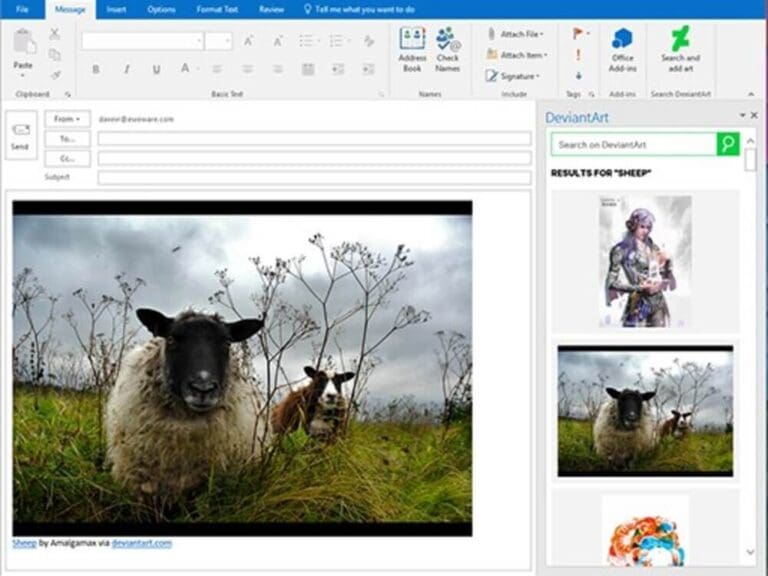
Task: Align text right
Action: tap(278, 69)
